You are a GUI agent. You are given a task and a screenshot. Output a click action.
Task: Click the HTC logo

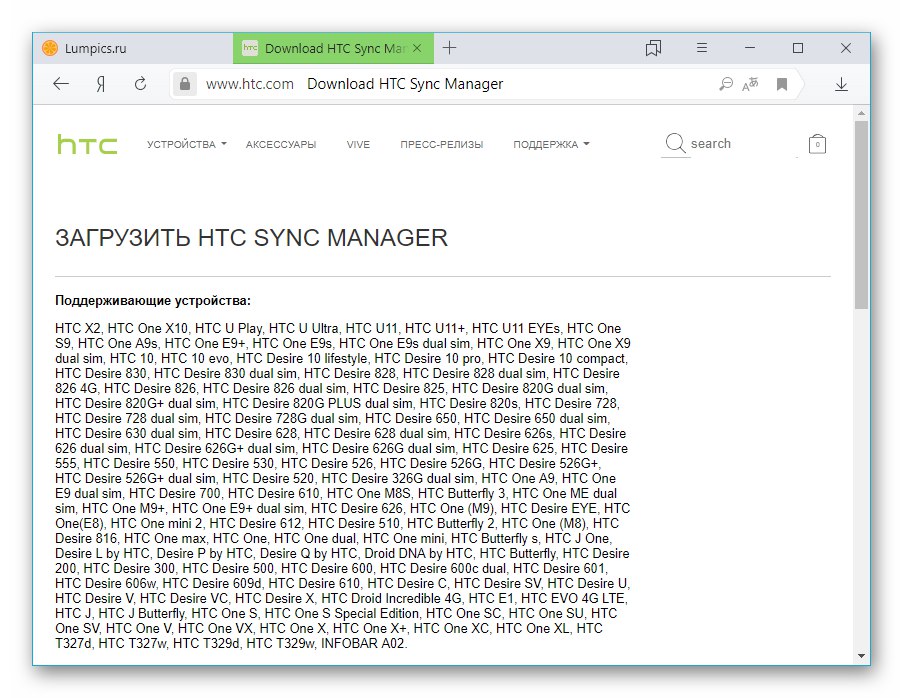tap(87, 144)
